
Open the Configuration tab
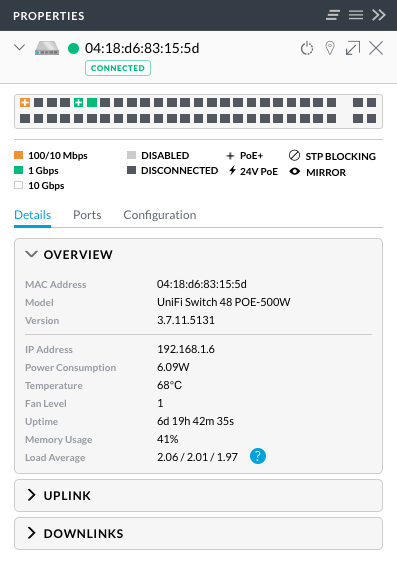pyautogui.click(x=160, y=215)
